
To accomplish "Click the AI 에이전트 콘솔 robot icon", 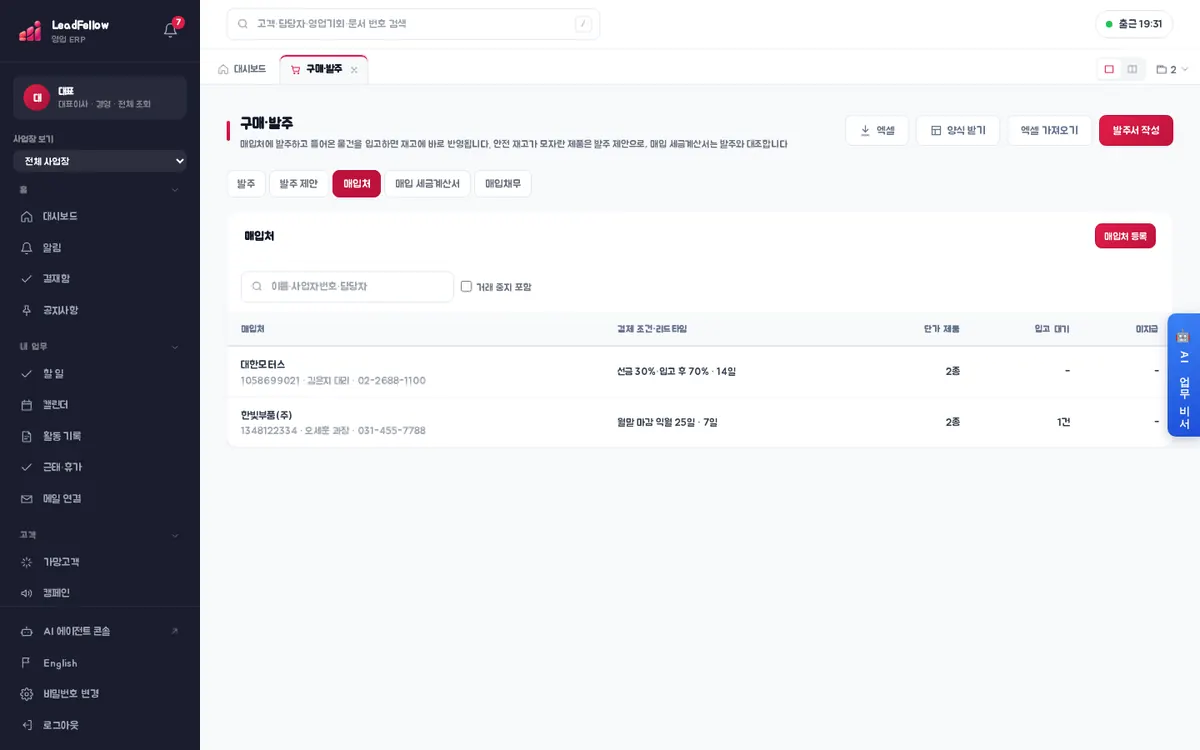I will (27, 631).
